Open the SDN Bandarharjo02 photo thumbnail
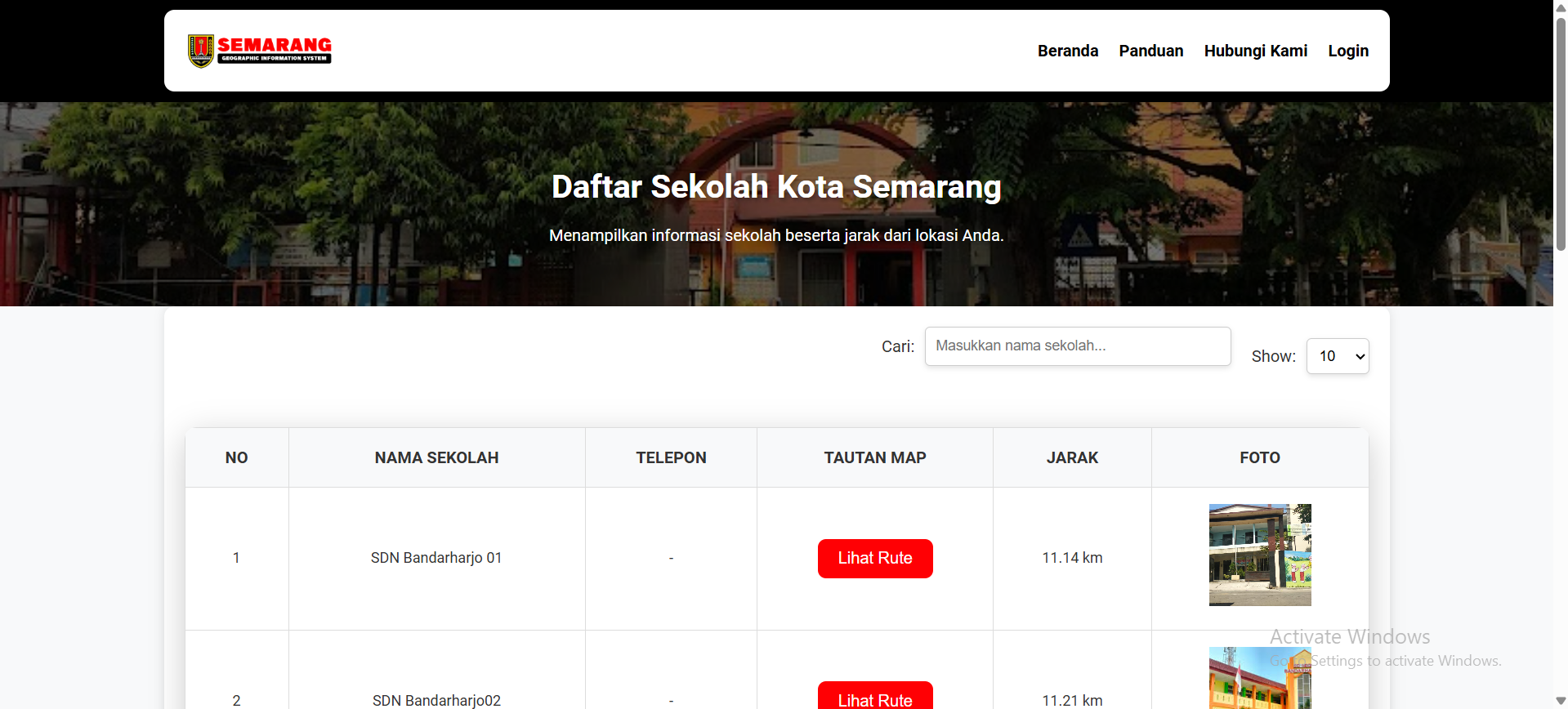The height and width of the screenshot is (709, 1568). coord(1259,678)
